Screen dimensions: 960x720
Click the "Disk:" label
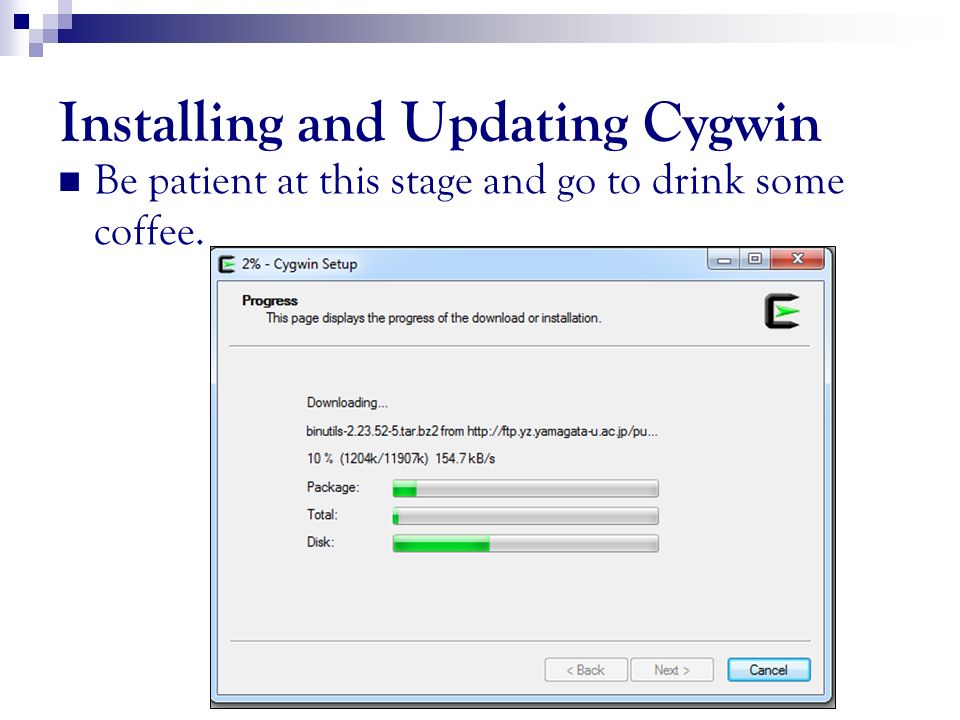320,542
